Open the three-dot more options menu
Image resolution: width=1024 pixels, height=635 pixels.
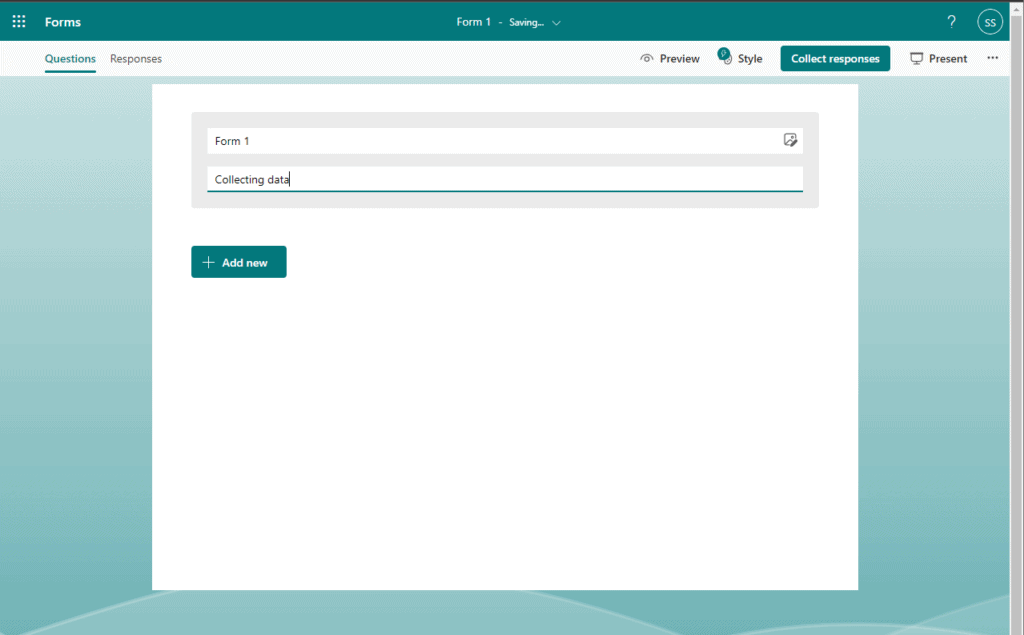point(992,58)
